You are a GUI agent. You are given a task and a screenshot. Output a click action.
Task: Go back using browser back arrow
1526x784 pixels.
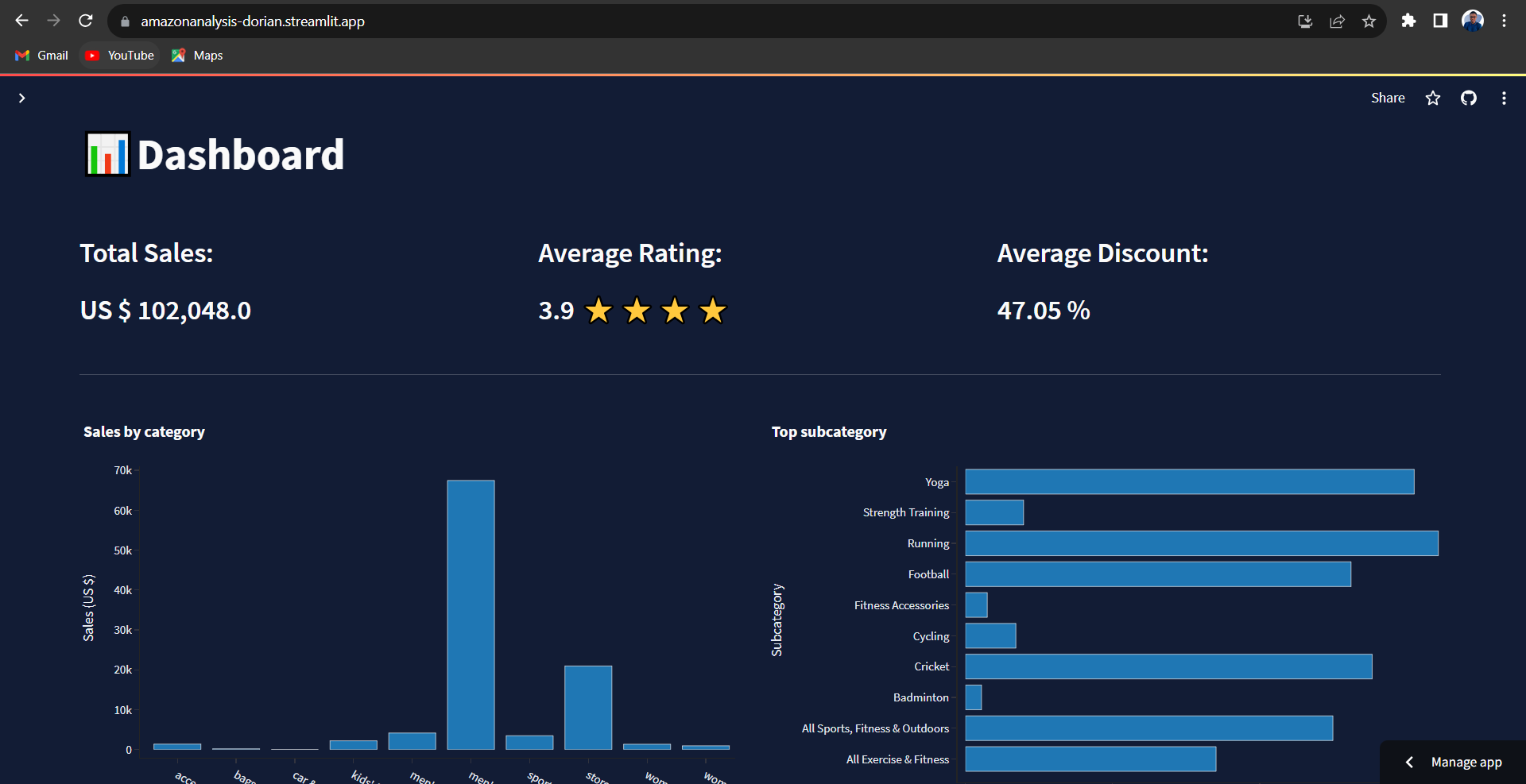[x=21, y=21]
